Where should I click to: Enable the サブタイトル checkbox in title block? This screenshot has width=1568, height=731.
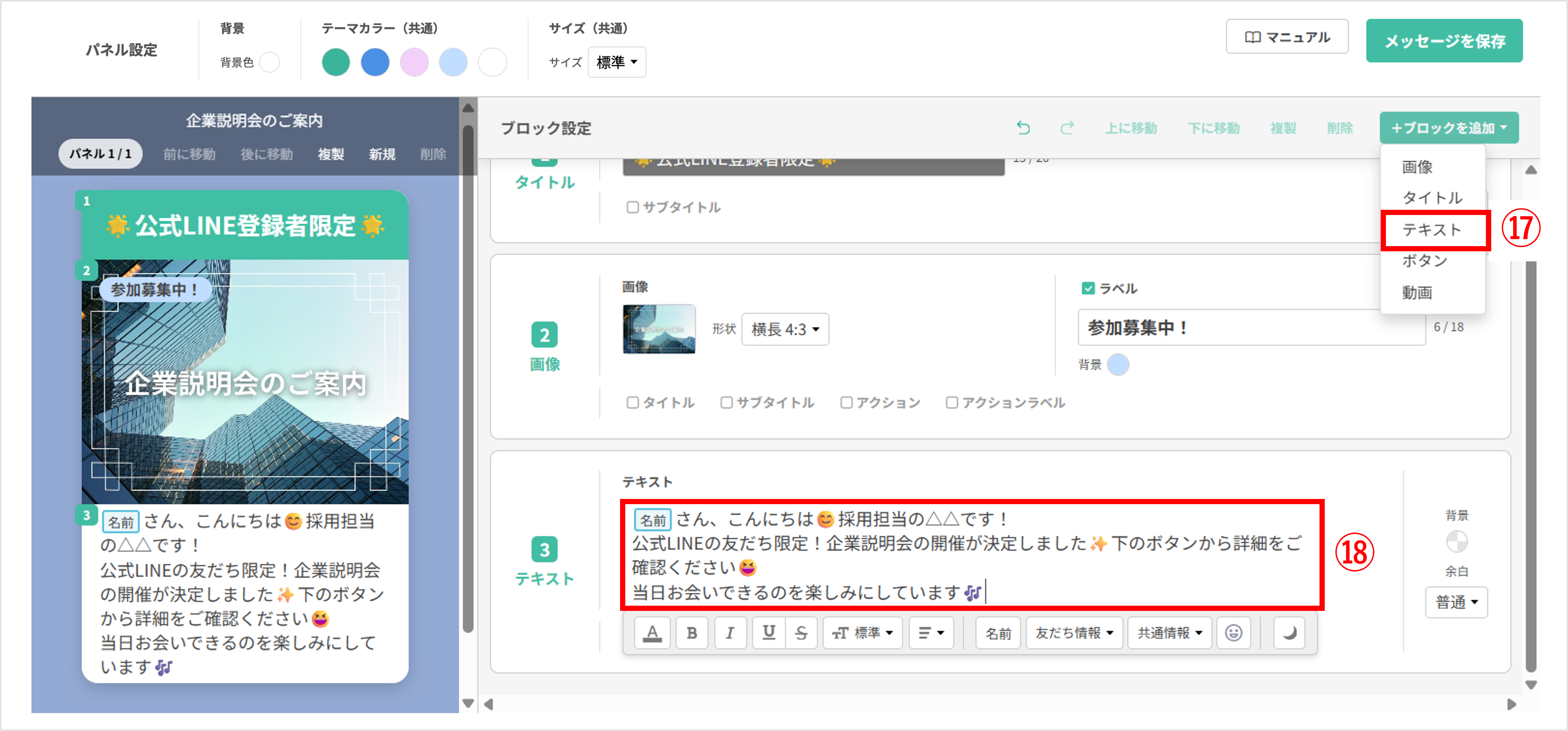coord(633,208)
